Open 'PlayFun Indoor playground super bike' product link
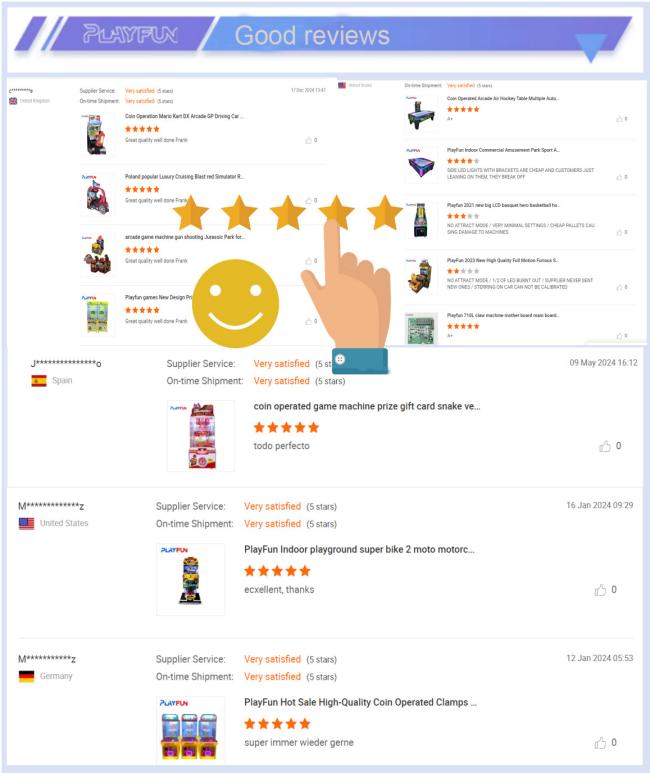Image resolution: width=650 pixels, height=773 pixels. (x=359, y=549)
